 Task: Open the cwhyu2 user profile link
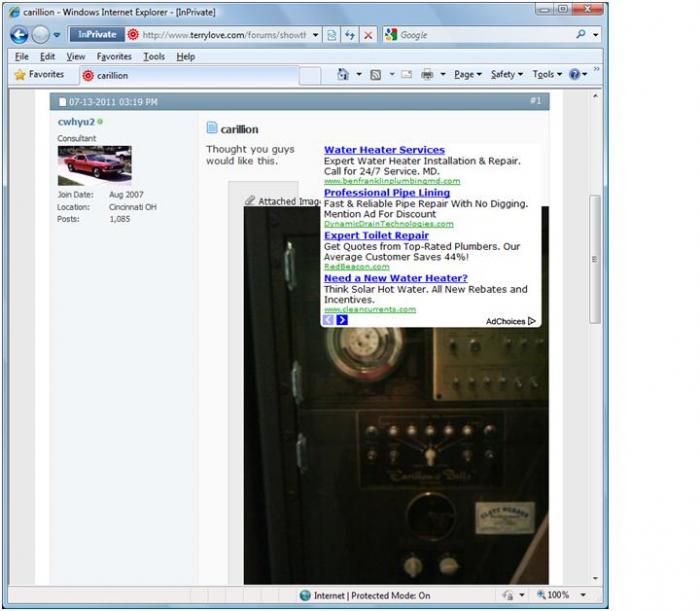[x=76, y=122]
